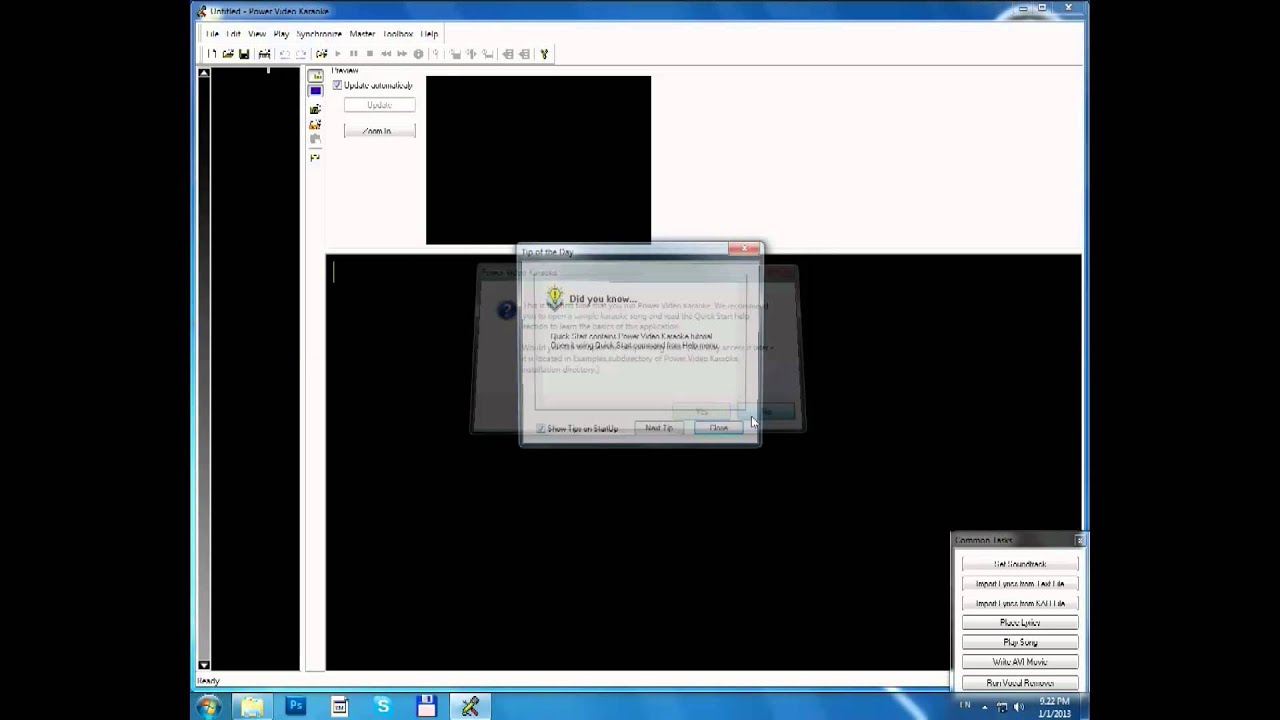Image resolution: width=1280 pixels, height=720 pixels.
Task: Click Import Lyrics from Text File
Action: 1020,584
